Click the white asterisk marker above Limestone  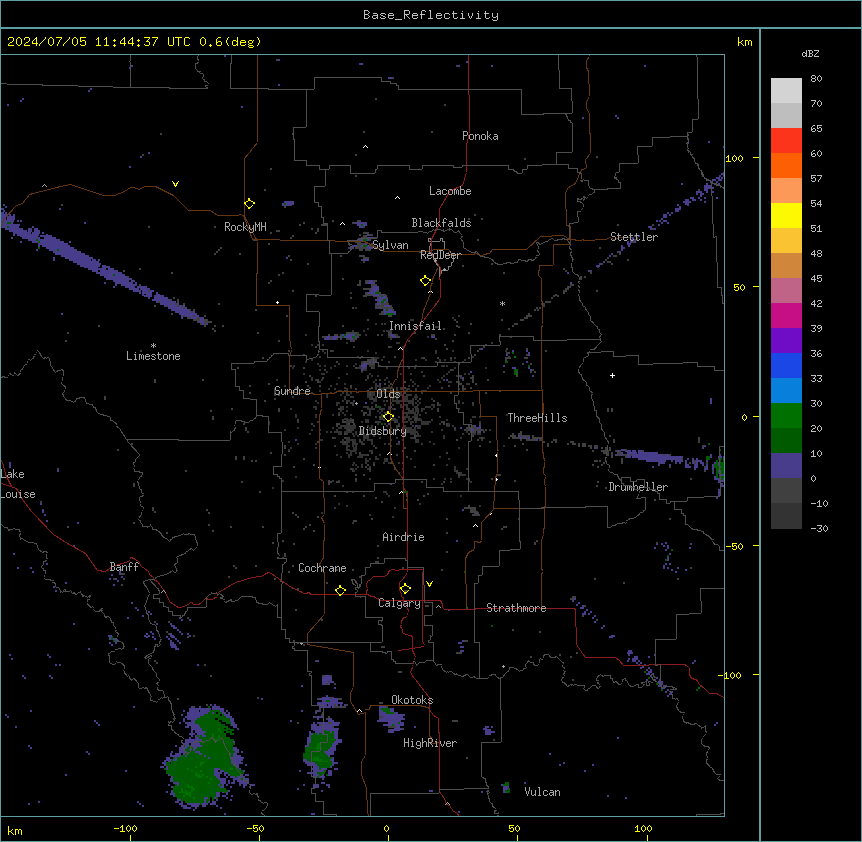coord(153,346)
